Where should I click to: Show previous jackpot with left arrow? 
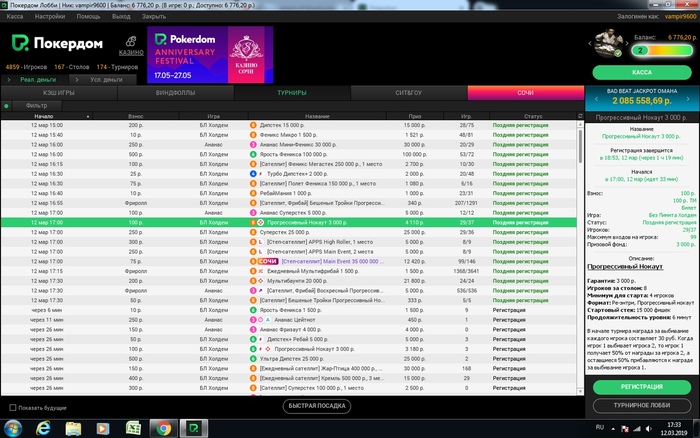[x=596, y=99]
